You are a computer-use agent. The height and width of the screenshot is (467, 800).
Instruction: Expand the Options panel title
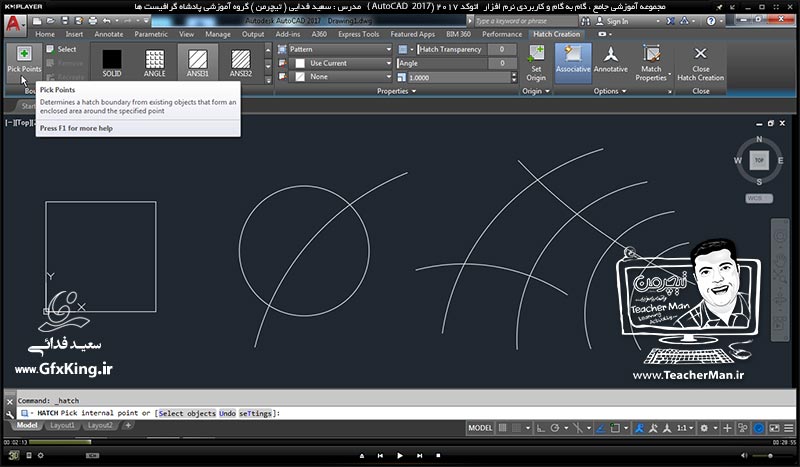pos(610,91)
